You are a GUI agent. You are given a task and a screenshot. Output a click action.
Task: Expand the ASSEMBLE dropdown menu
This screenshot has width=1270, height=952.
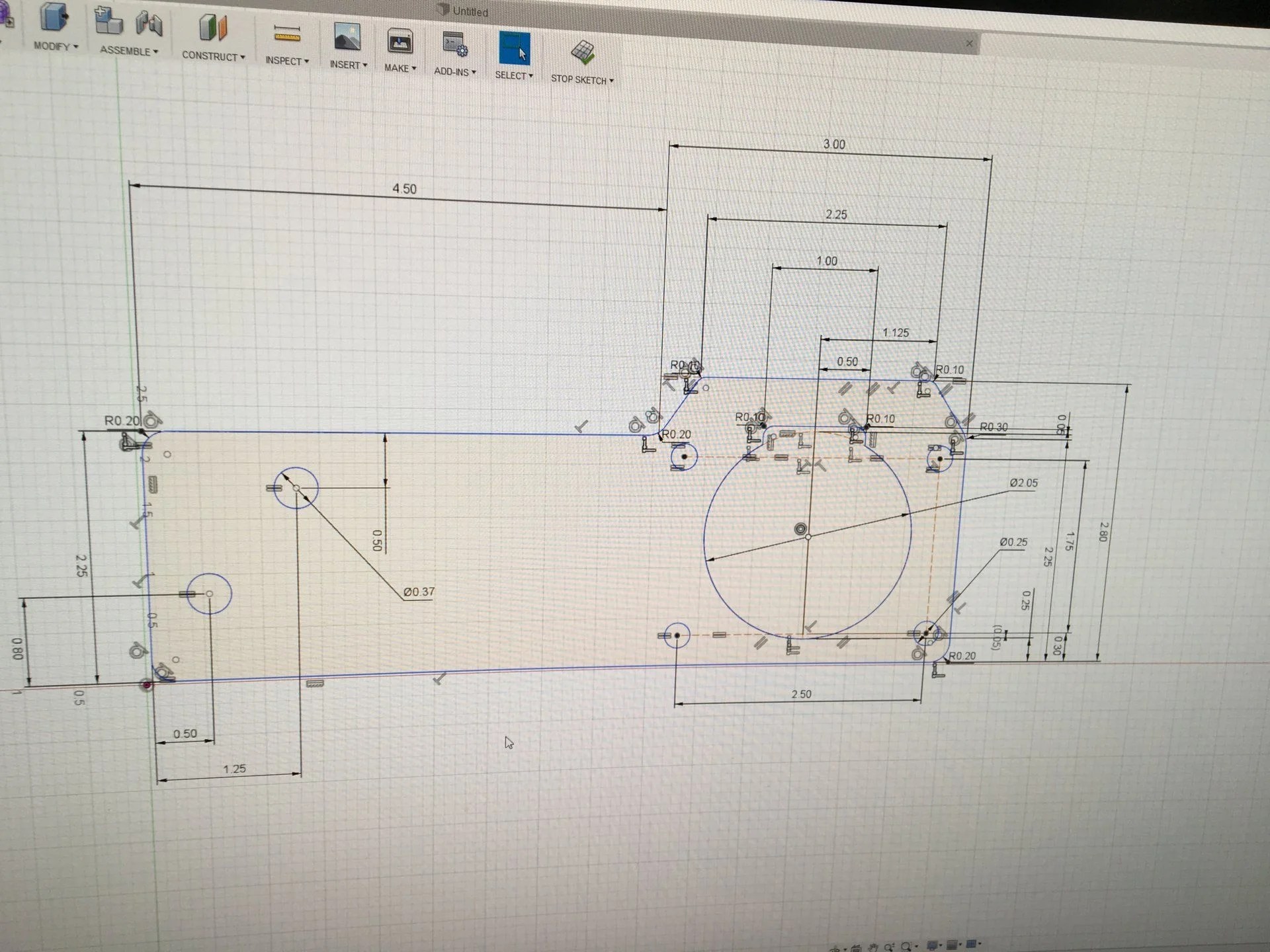tap(129, 50)
